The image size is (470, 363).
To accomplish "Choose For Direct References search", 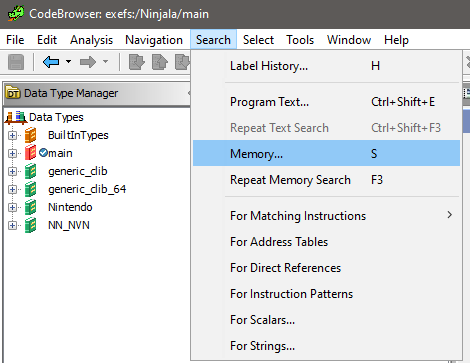I will (x=326, y=268).
